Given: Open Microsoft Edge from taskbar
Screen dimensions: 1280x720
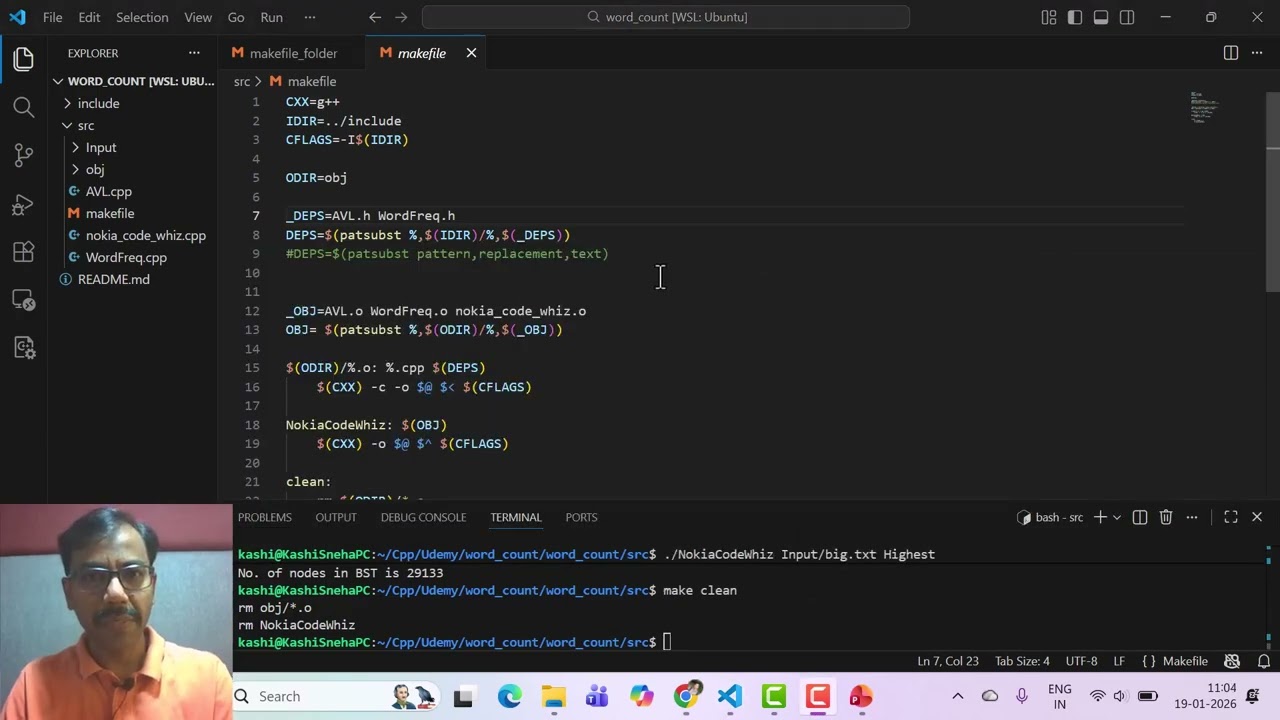Looking at the screenshot, I should [510, 696].
